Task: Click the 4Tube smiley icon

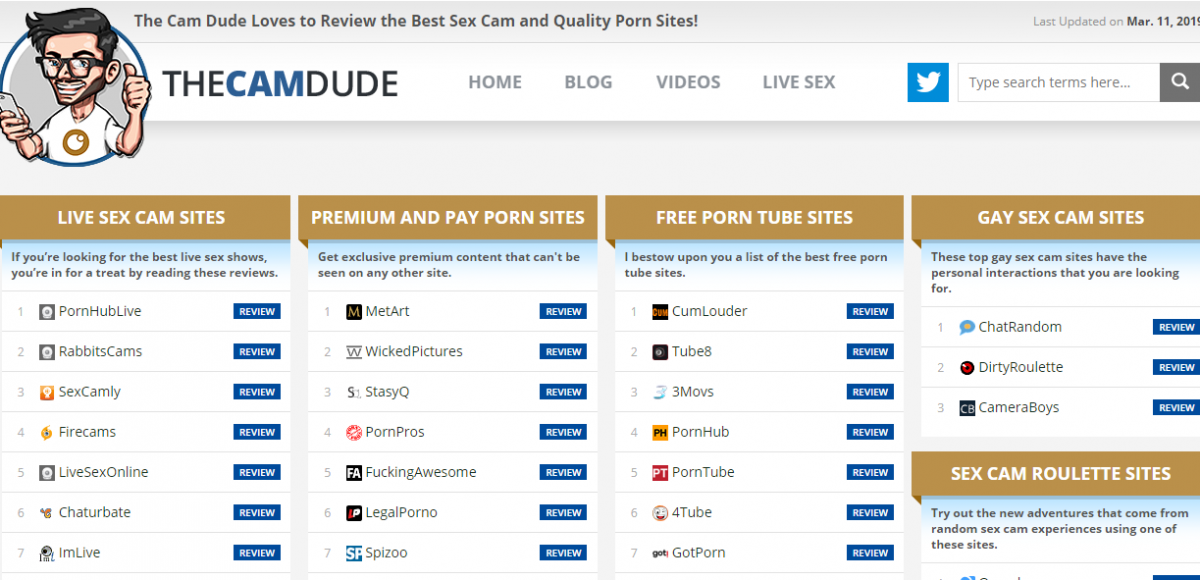Action: click(660, 512)
